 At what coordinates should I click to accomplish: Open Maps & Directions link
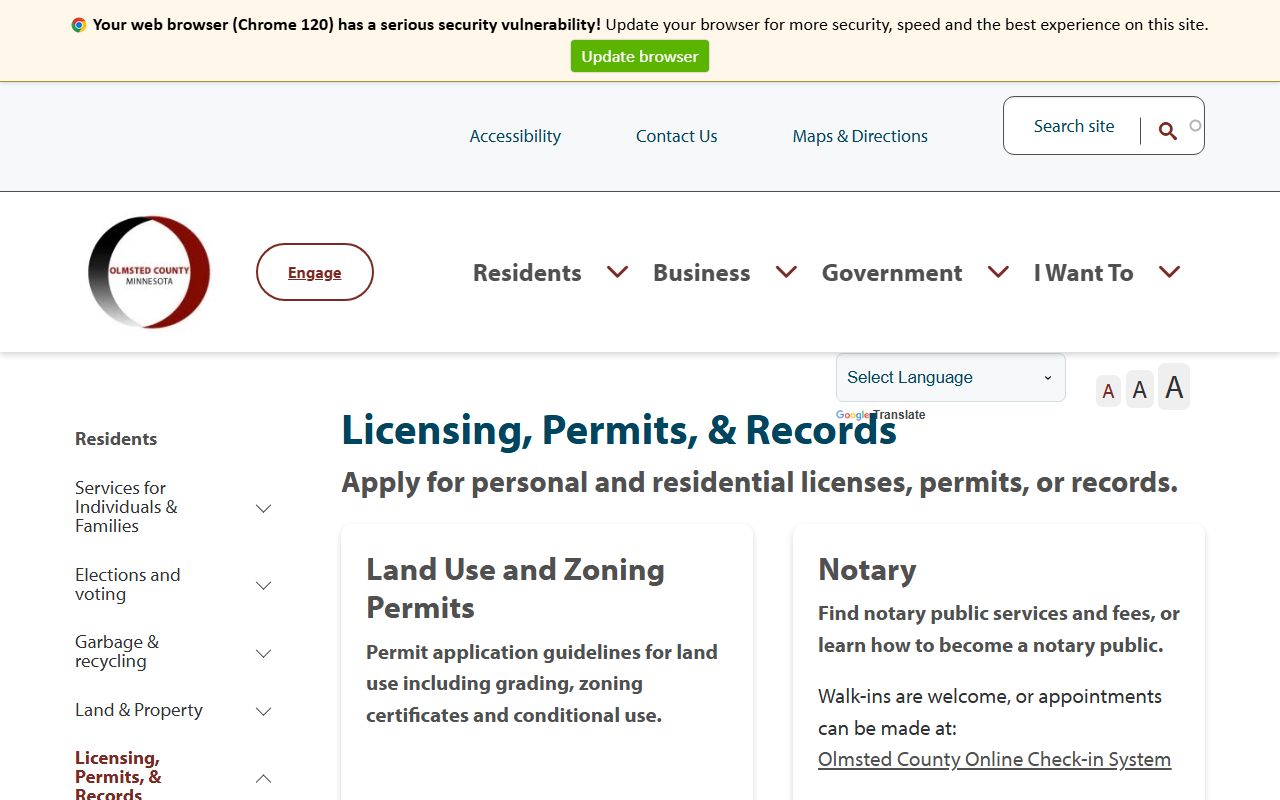860,136
